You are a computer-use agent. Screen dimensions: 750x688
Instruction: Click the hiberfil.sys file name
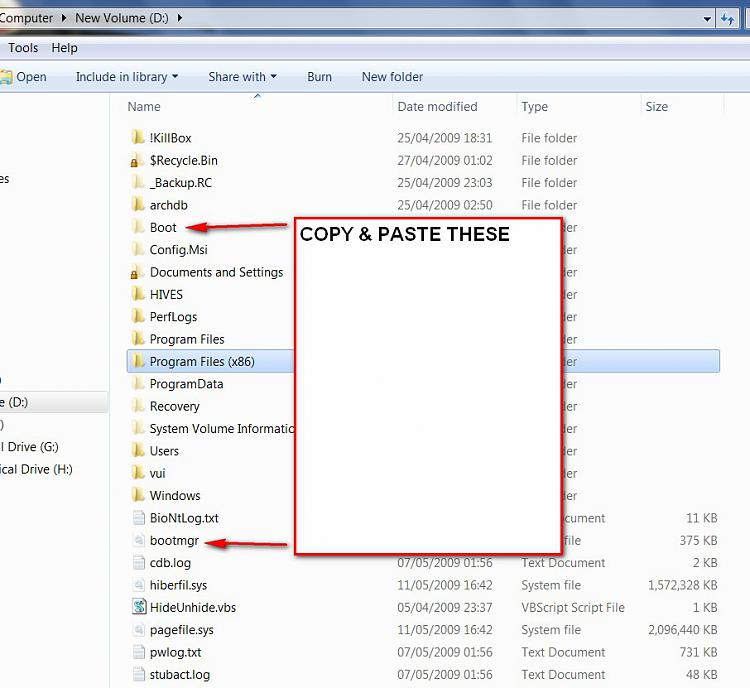click(178, 585)
